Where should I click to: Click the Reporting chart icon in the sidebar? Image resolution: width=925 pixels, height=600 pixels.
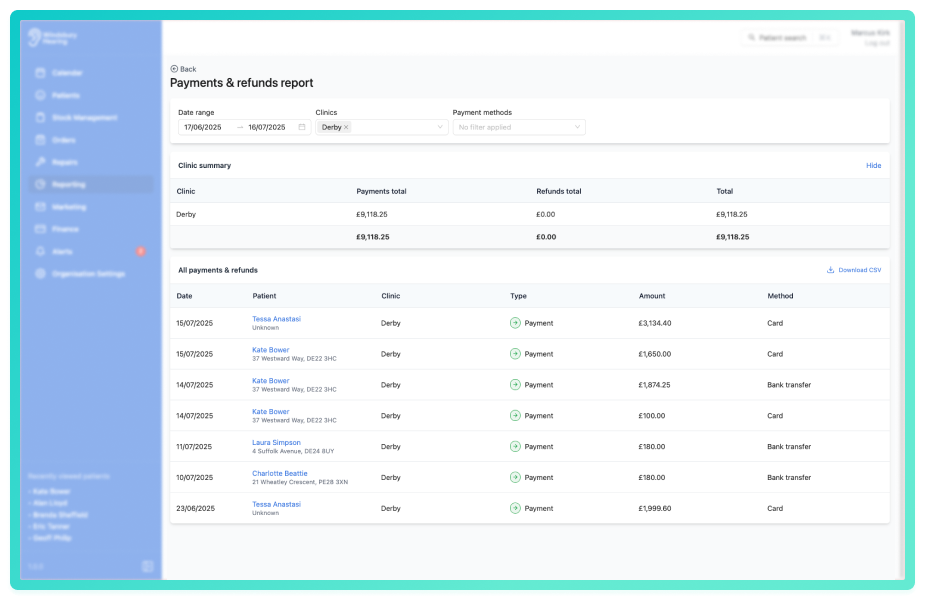pyautogui.click(x=40, y=184)
